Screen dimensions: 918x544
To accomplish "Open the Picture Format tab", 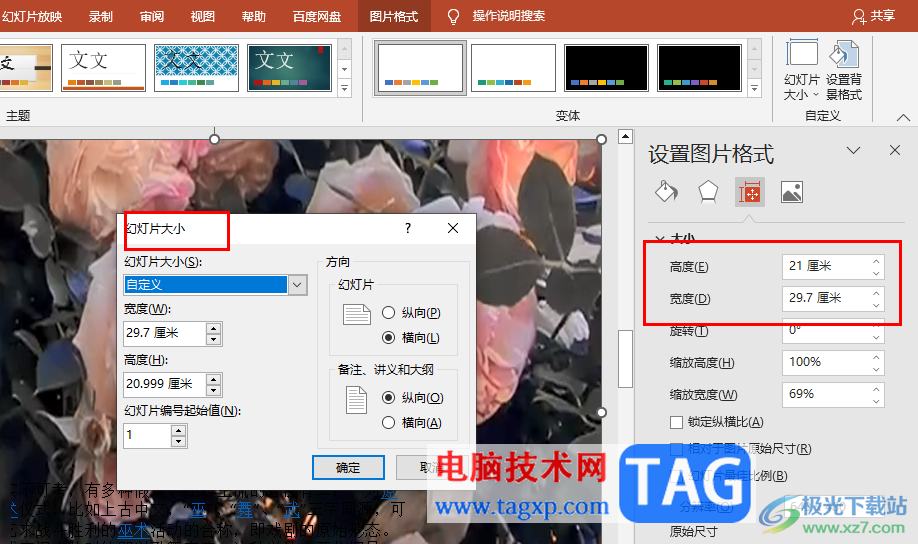I will coord(393,16).
